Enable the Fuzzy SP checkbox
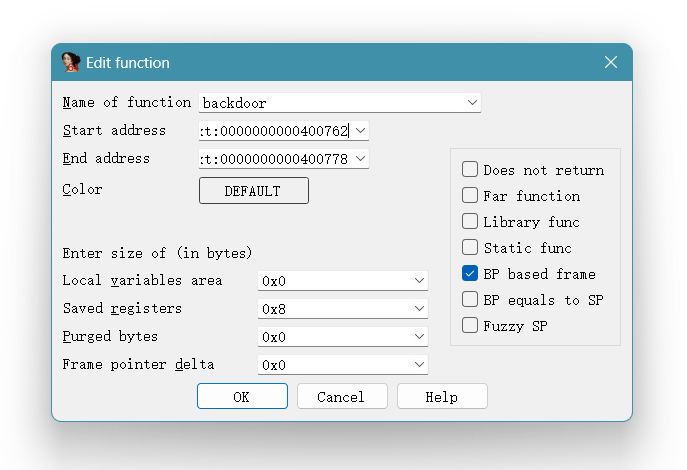The width and height of the screenshot is (687, 470). pyautogui.click(x=470, y=326)
